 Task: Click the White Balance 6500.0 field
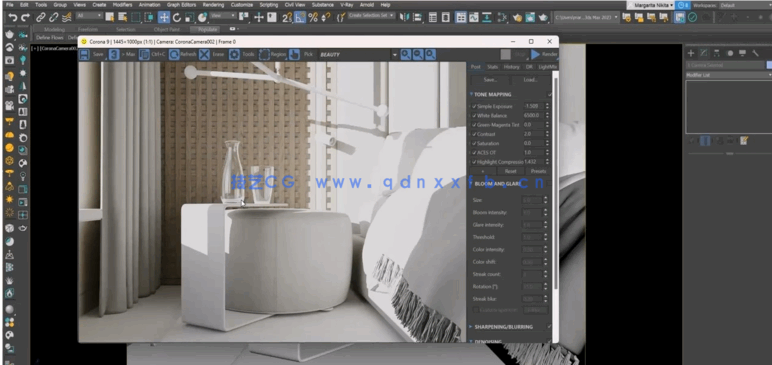pos(534,115)
